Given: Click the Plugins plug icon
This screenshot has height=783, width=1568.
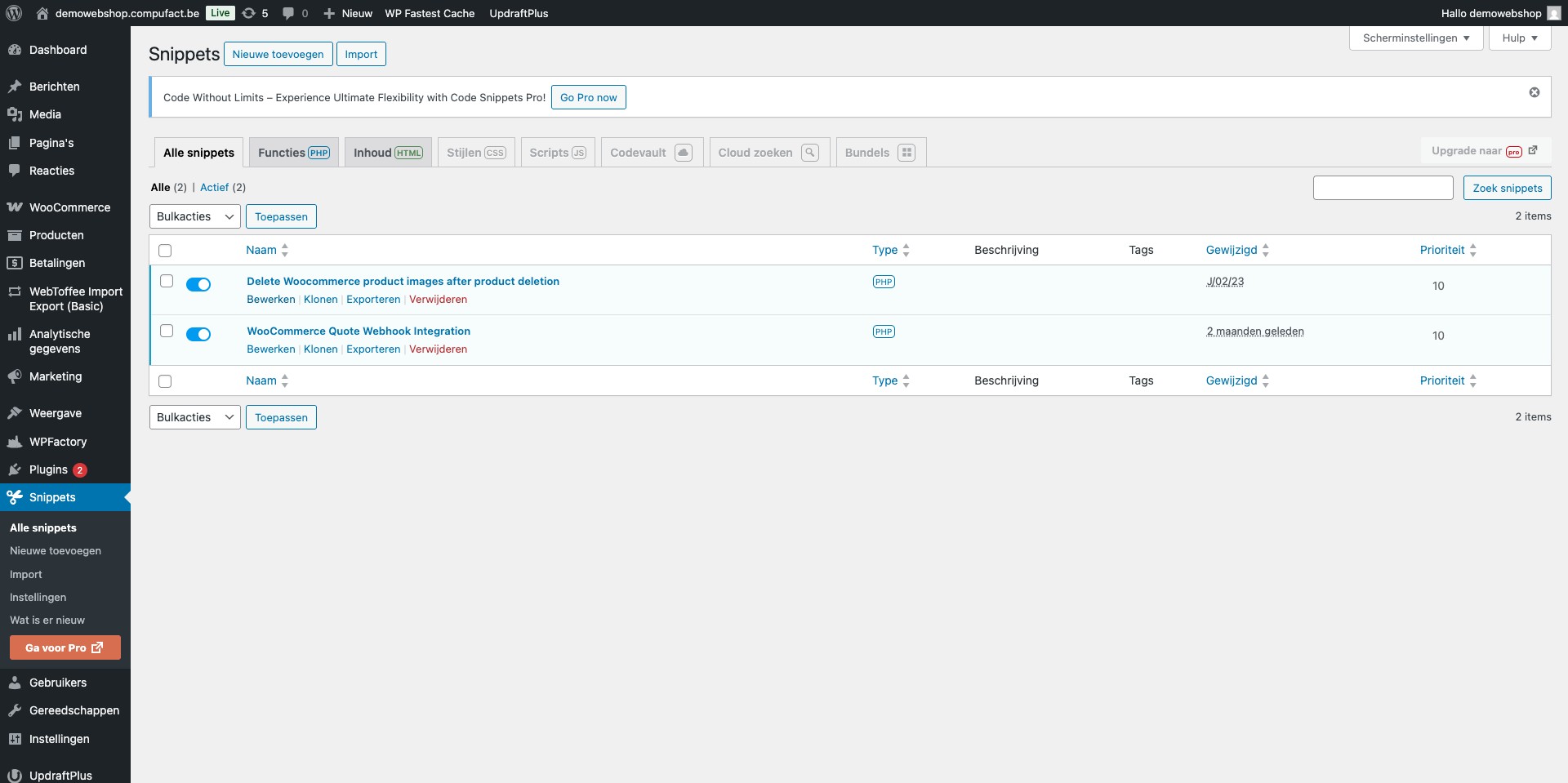Looking at the screenshot, I should pos(15,469).
